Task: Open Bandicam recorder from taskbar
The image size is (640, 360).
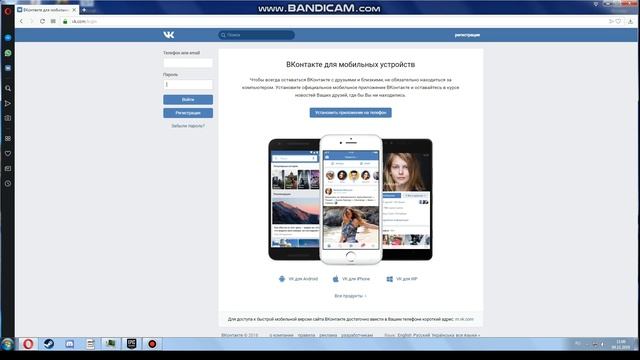Action: [152, 344]
